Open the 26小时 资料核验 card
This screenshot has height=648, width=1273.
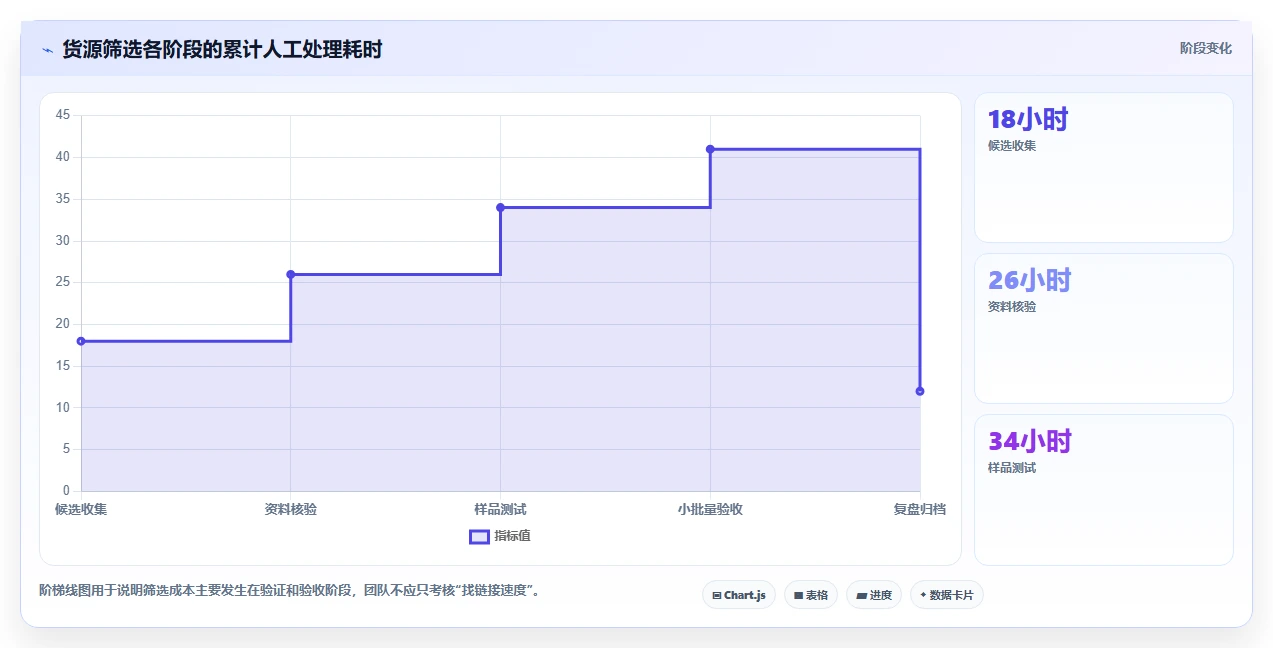pyautogui.click(x=1104, y=328)
